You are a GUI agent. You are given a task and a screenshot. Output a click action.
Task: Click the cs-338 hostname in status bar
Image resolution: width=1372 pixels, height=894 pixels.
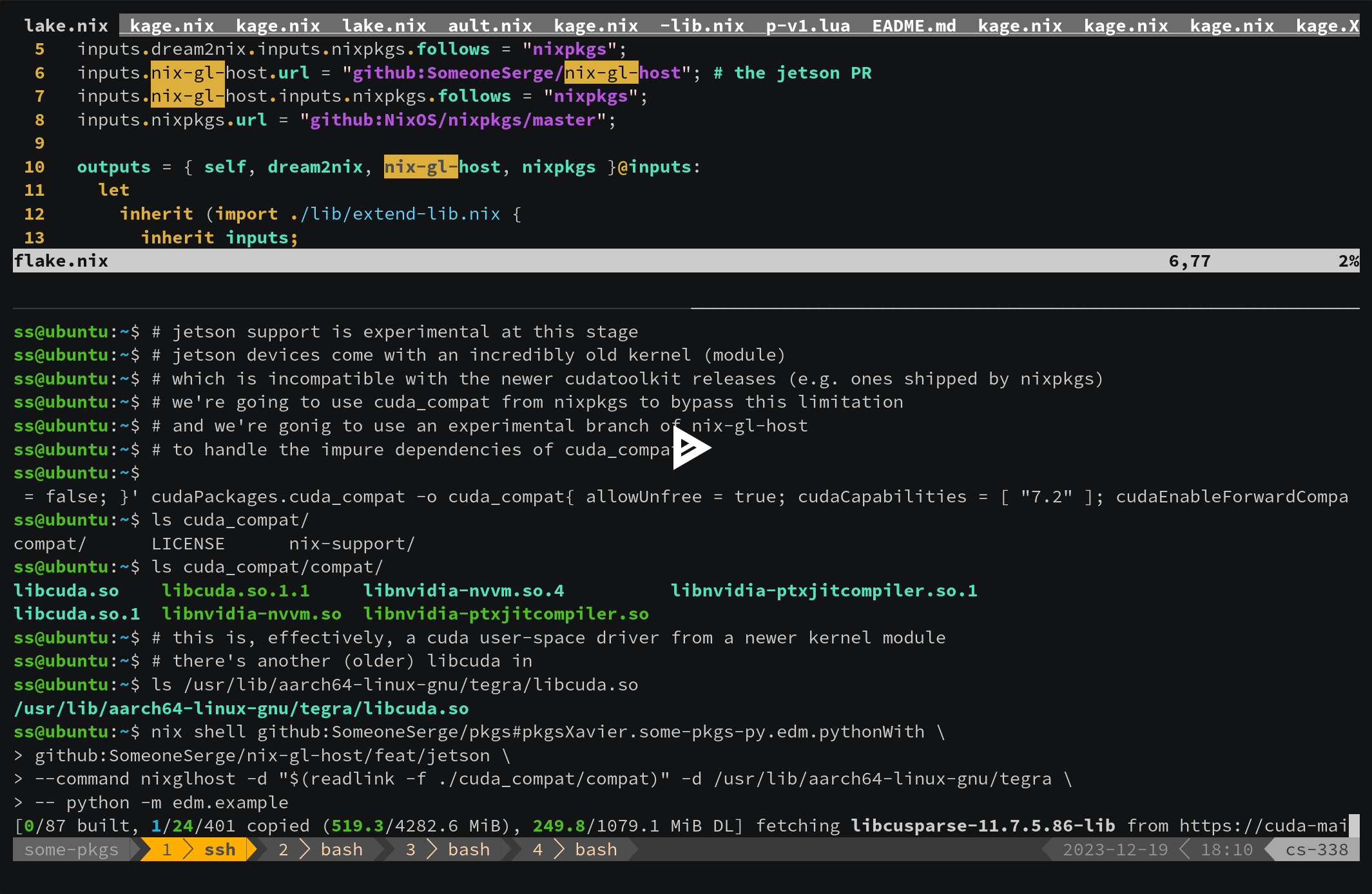click(1317, 850)
